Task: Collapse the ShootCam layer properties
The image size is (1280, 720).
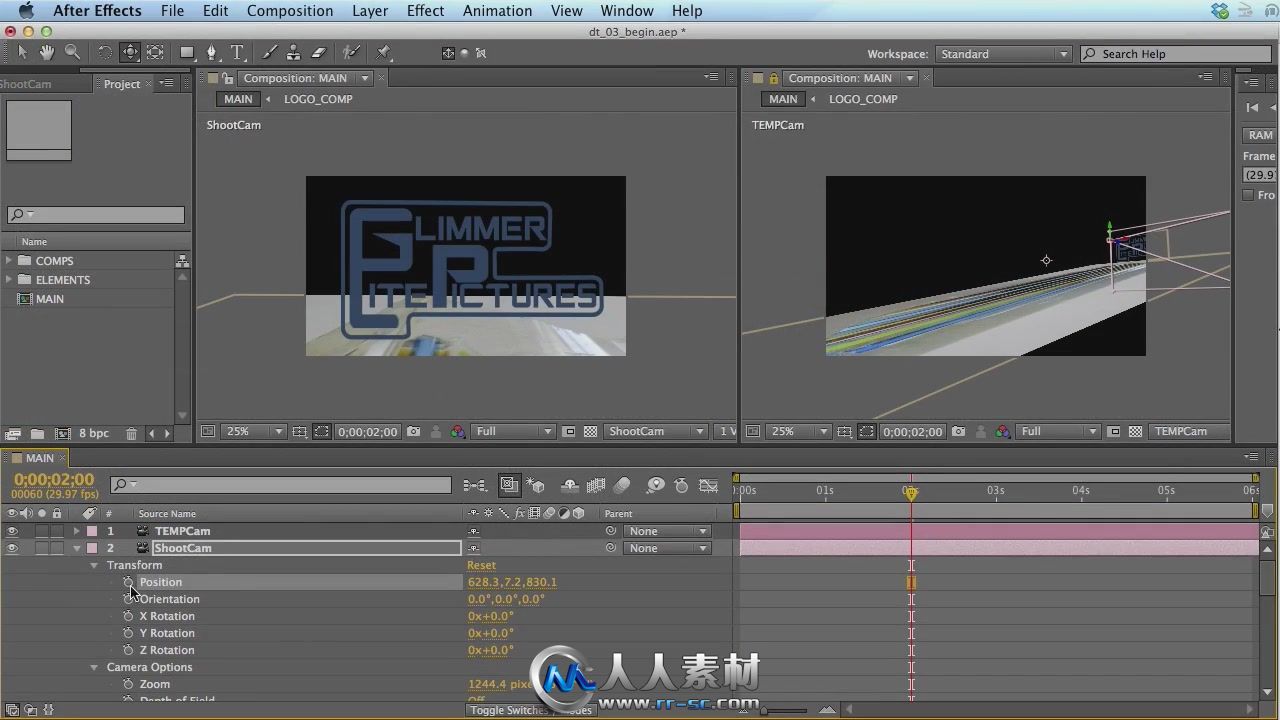Action: pyautogui.click(x=76, y=548)
